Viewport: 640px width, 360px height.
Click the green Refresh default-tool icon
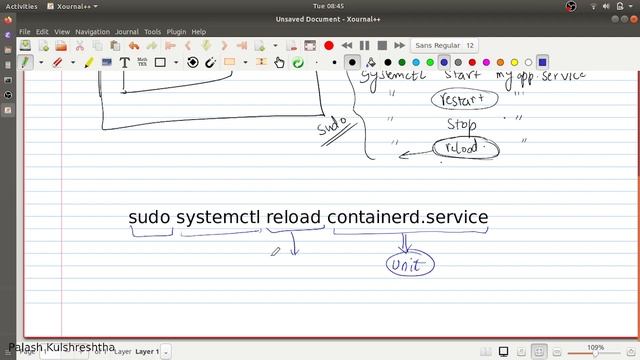point(298,62)
